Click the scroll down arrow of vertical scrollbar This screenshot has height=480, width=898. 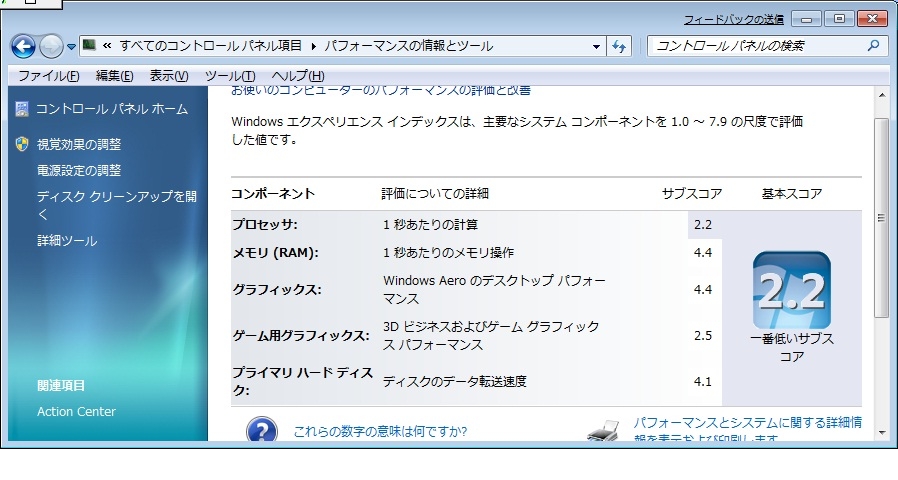pos(881,433)
